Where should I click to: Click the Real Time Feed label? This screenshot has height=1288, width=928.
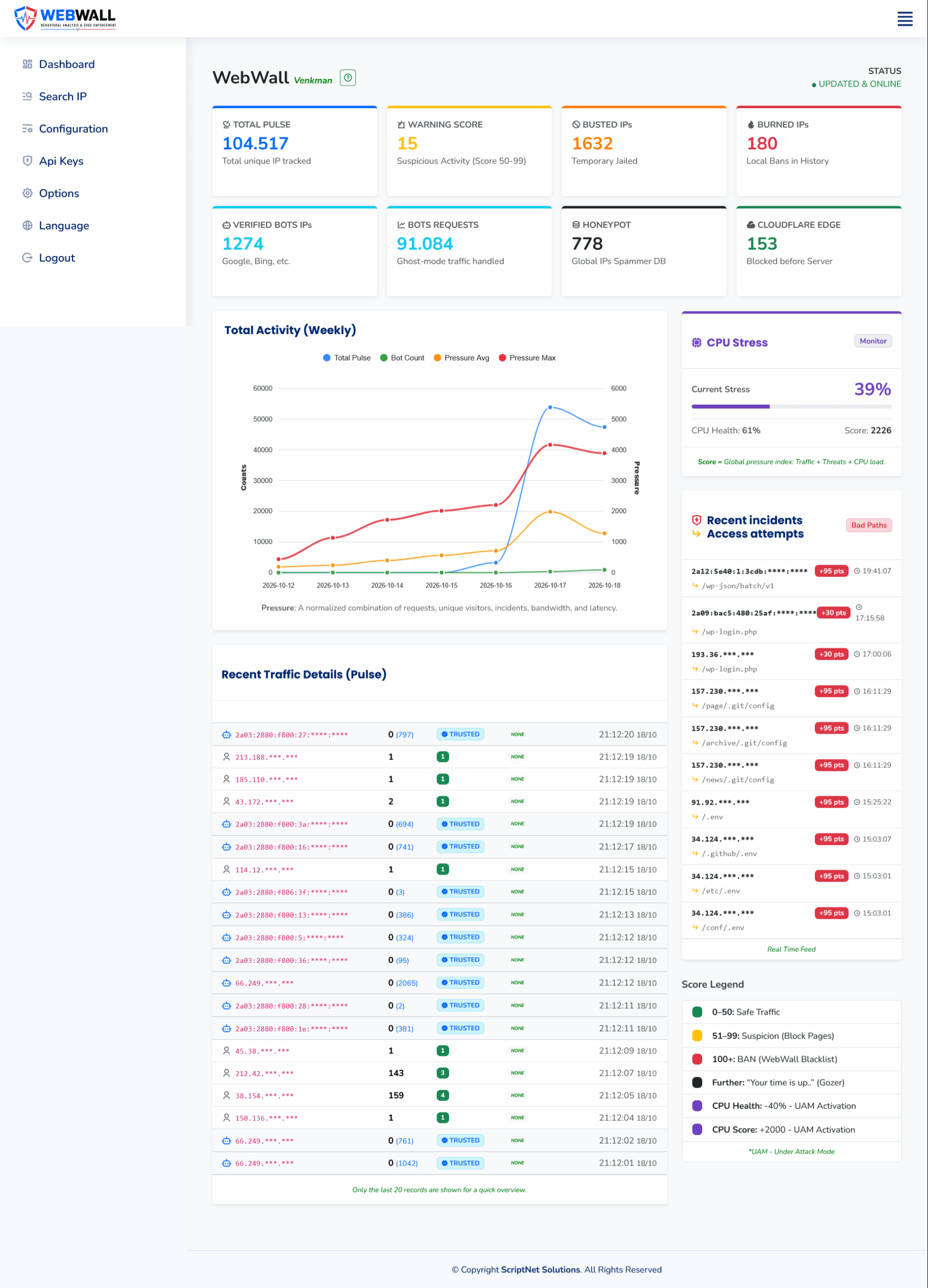(x=791, y=949)
